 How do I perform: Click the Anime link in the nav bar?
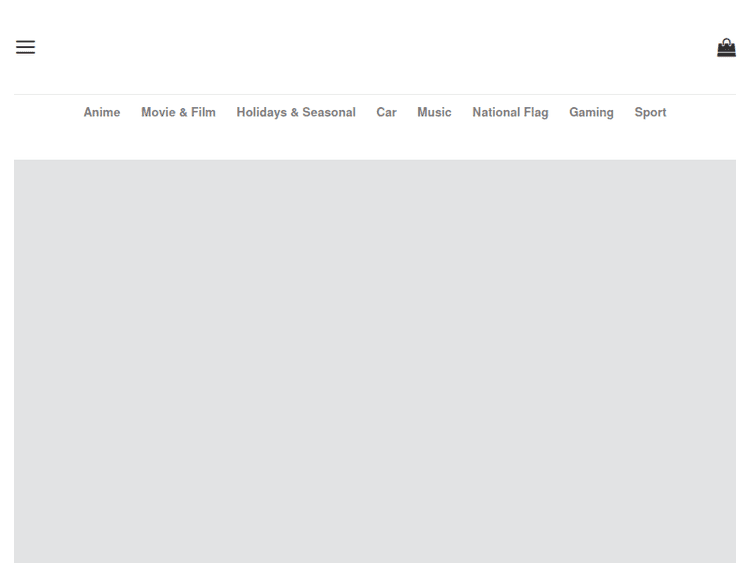(102, 113)
